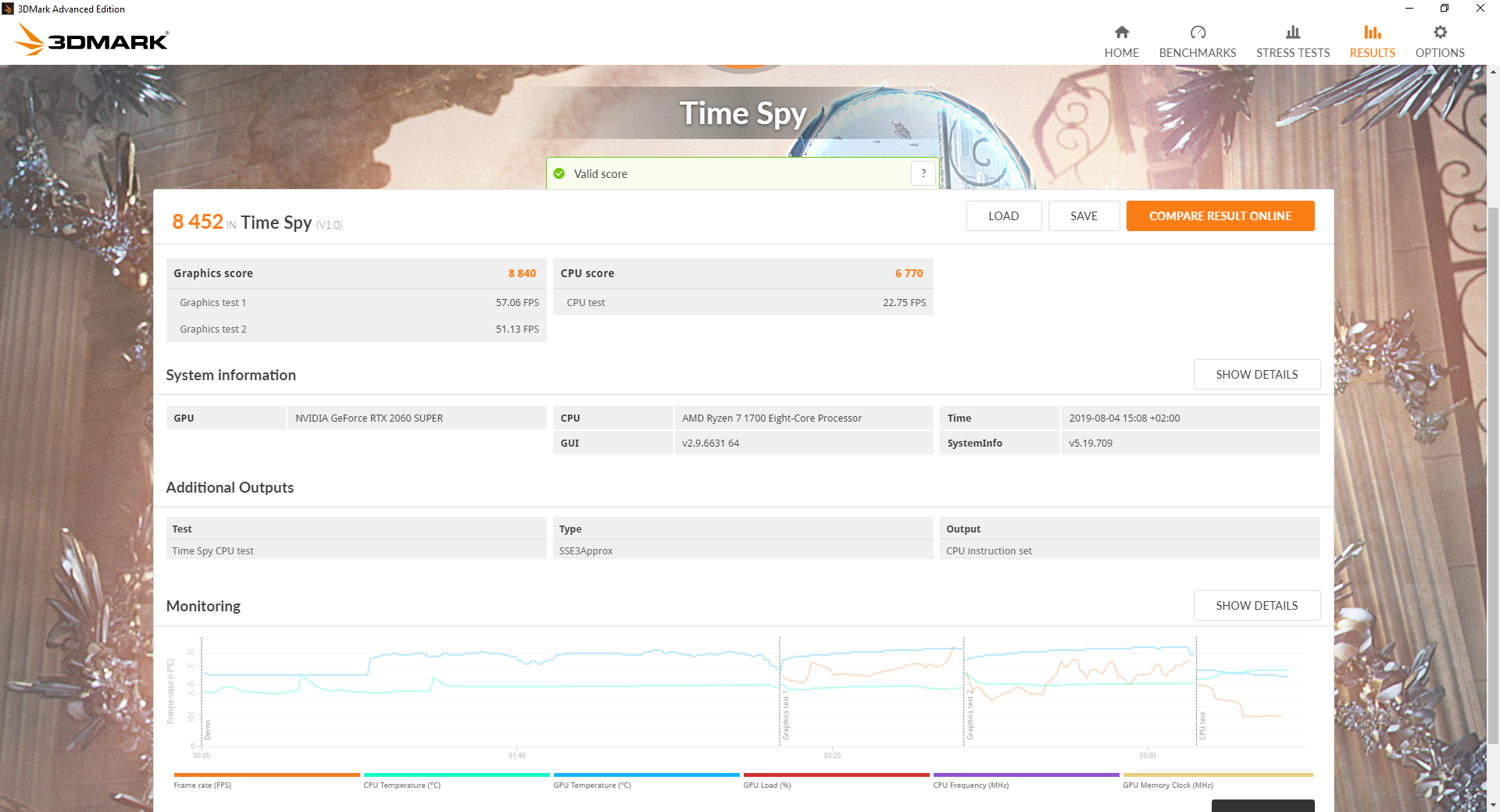Screen dimensions: 1500x812
Task: Click the scrollbar down arrow
Action: 1493,805
